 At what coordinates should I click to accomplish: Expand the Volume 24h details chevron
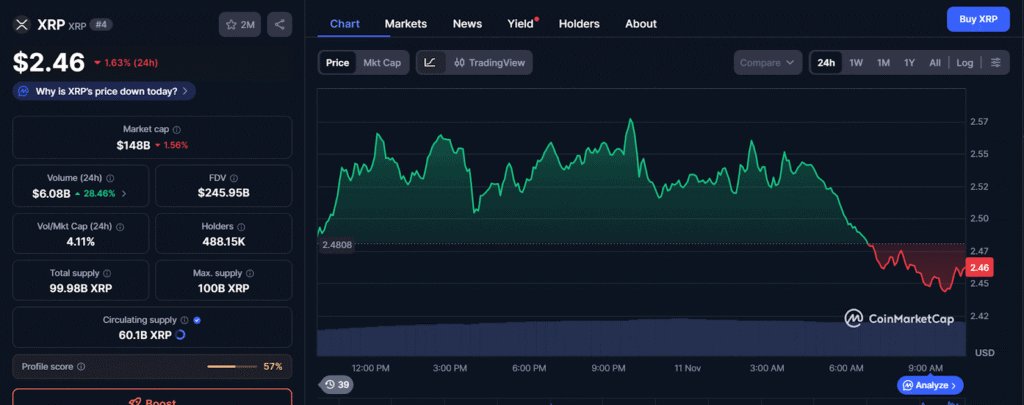(x=124, y=193)
